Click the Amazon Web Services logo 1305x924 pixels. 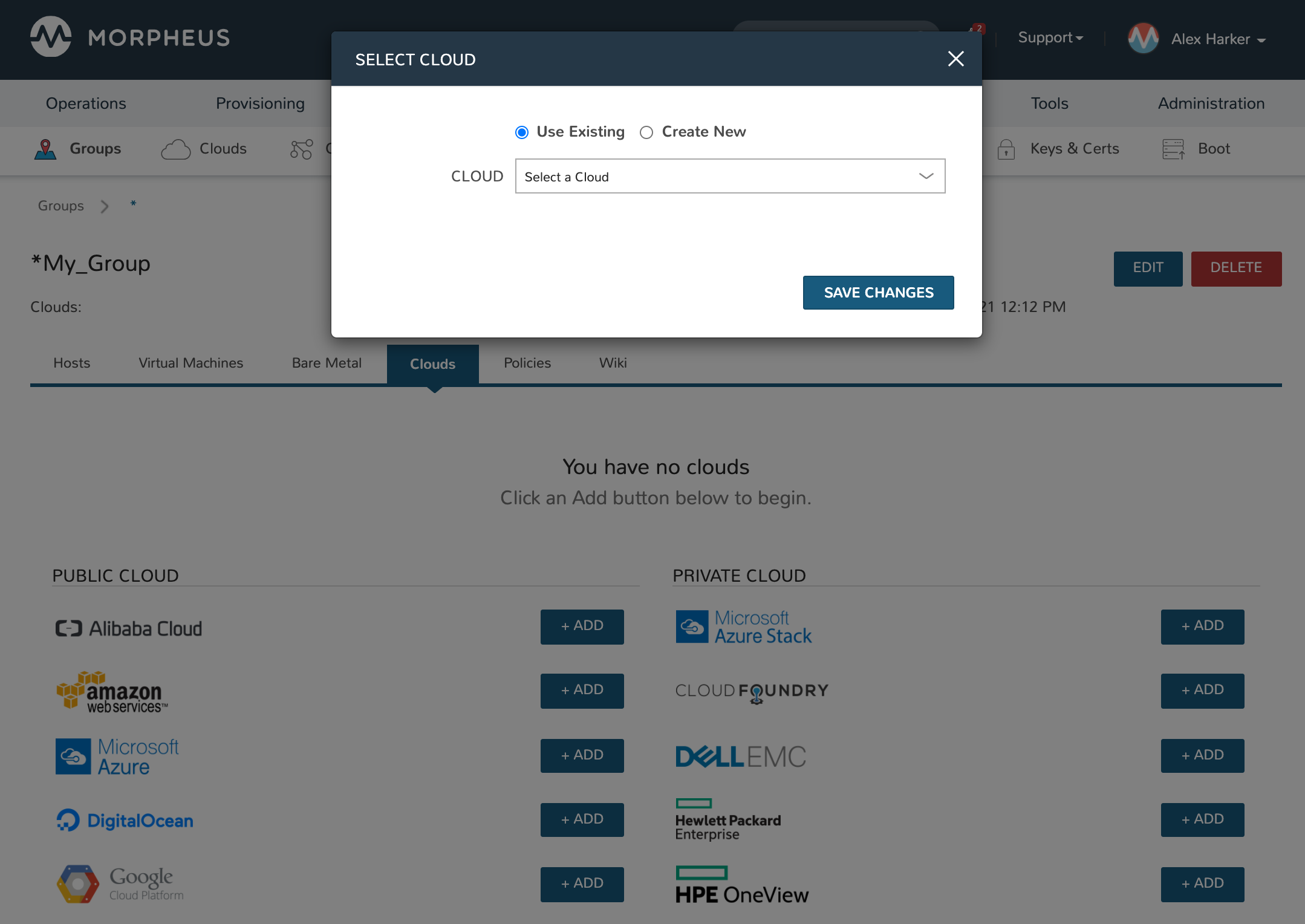click(111, 691)
